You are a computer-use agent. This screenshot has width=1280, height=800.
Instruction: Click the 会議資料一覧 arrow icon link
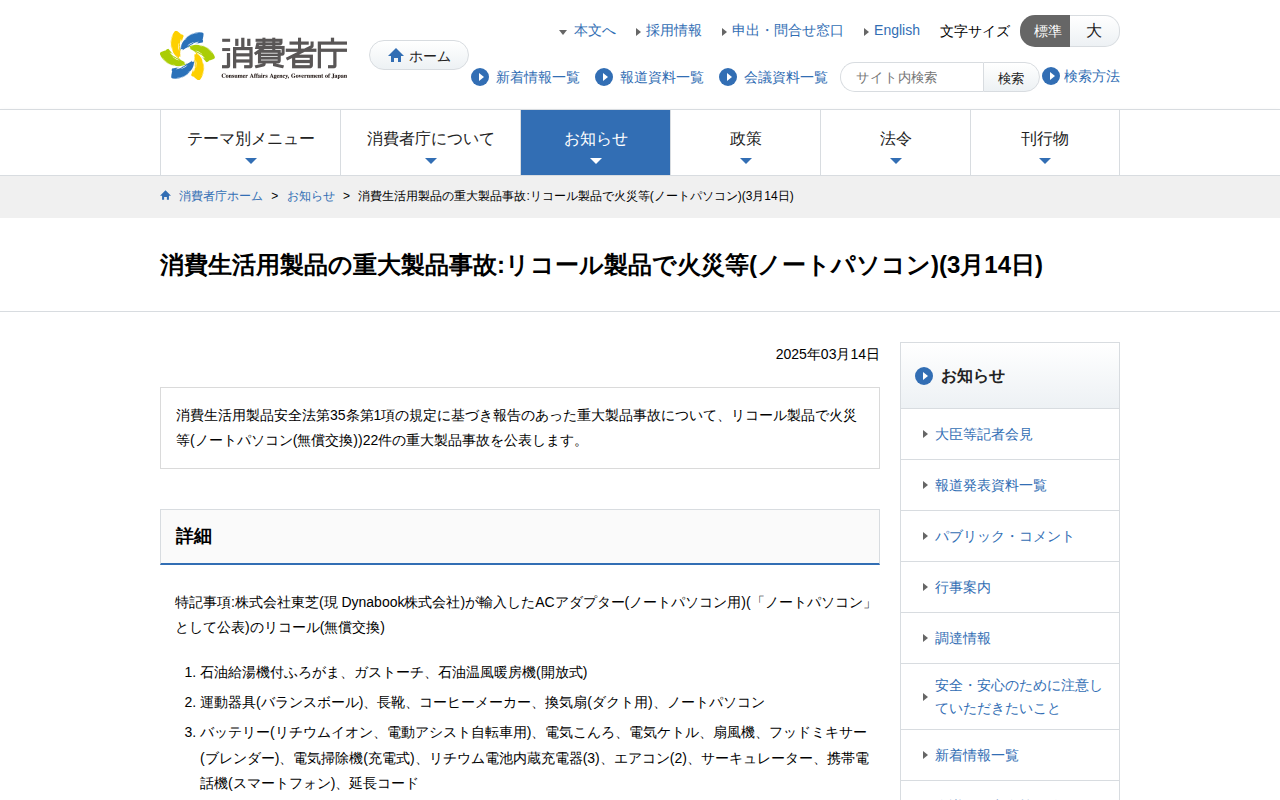(x=728, y=77)
